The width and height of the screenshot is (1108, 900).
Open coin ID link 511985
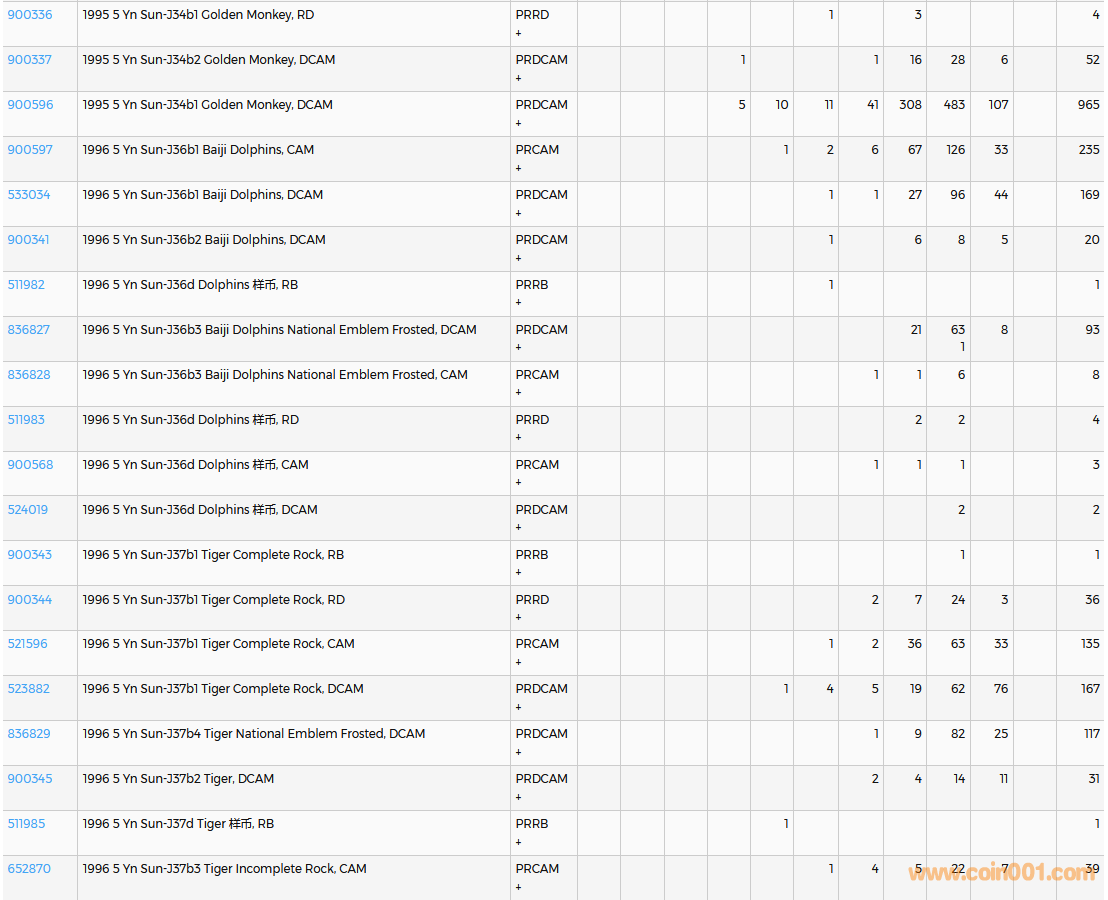coord(26,824)
